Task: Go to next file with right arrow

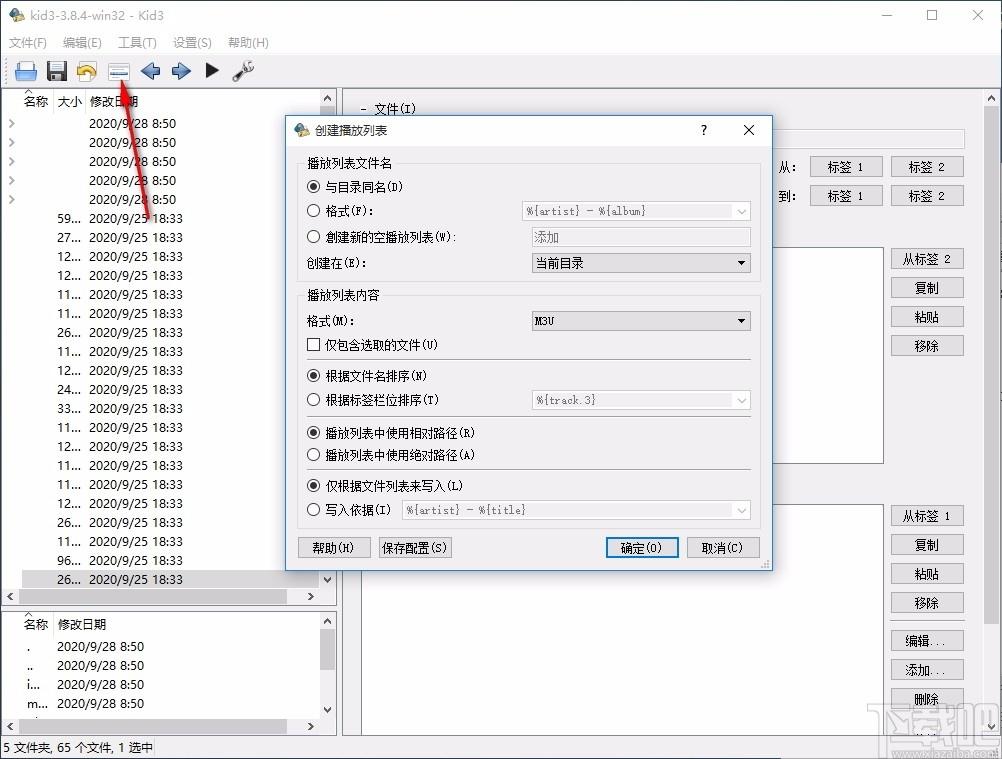Action: point(181,71)
